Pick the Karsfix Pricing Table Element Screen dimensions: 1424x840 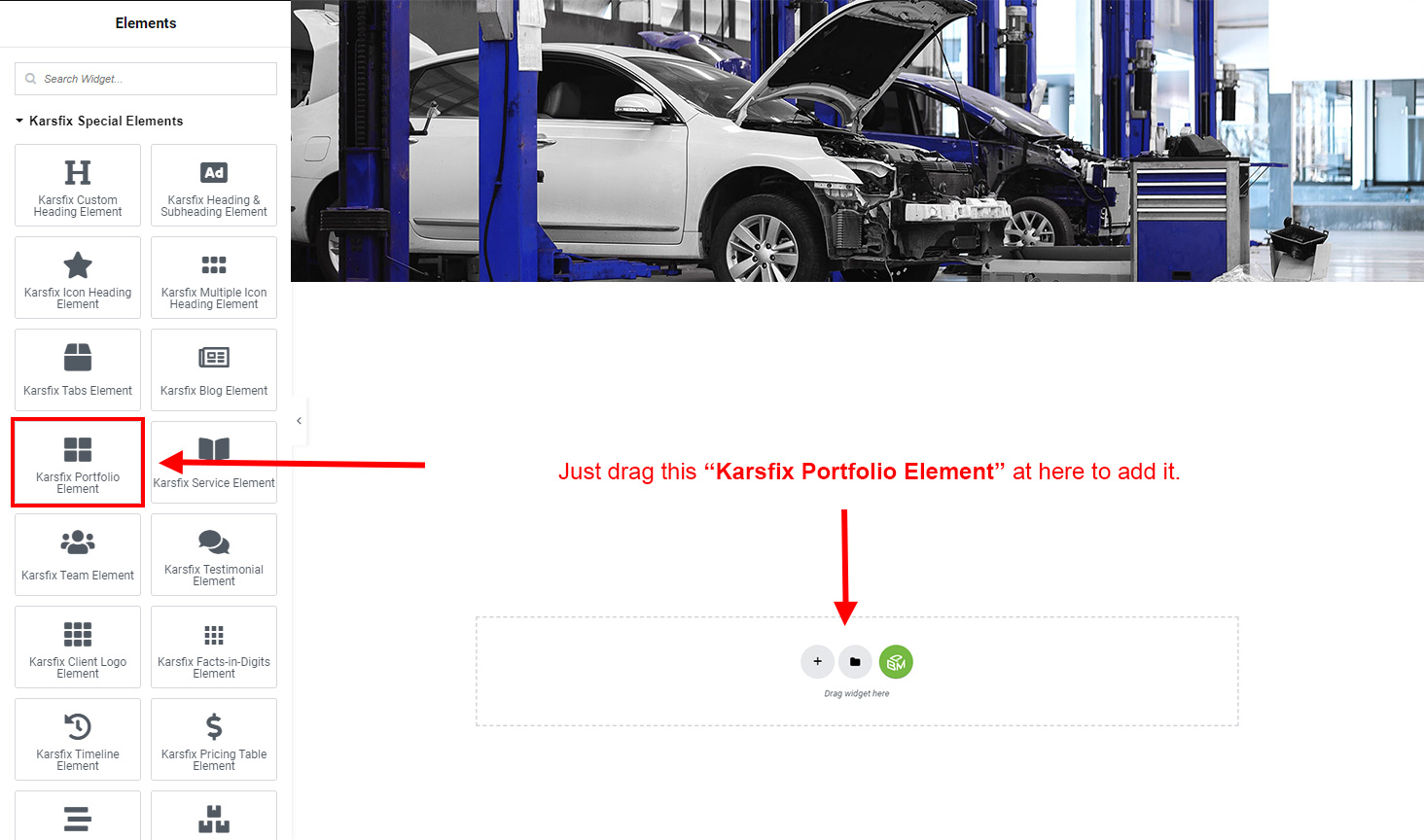pos(214,739)
